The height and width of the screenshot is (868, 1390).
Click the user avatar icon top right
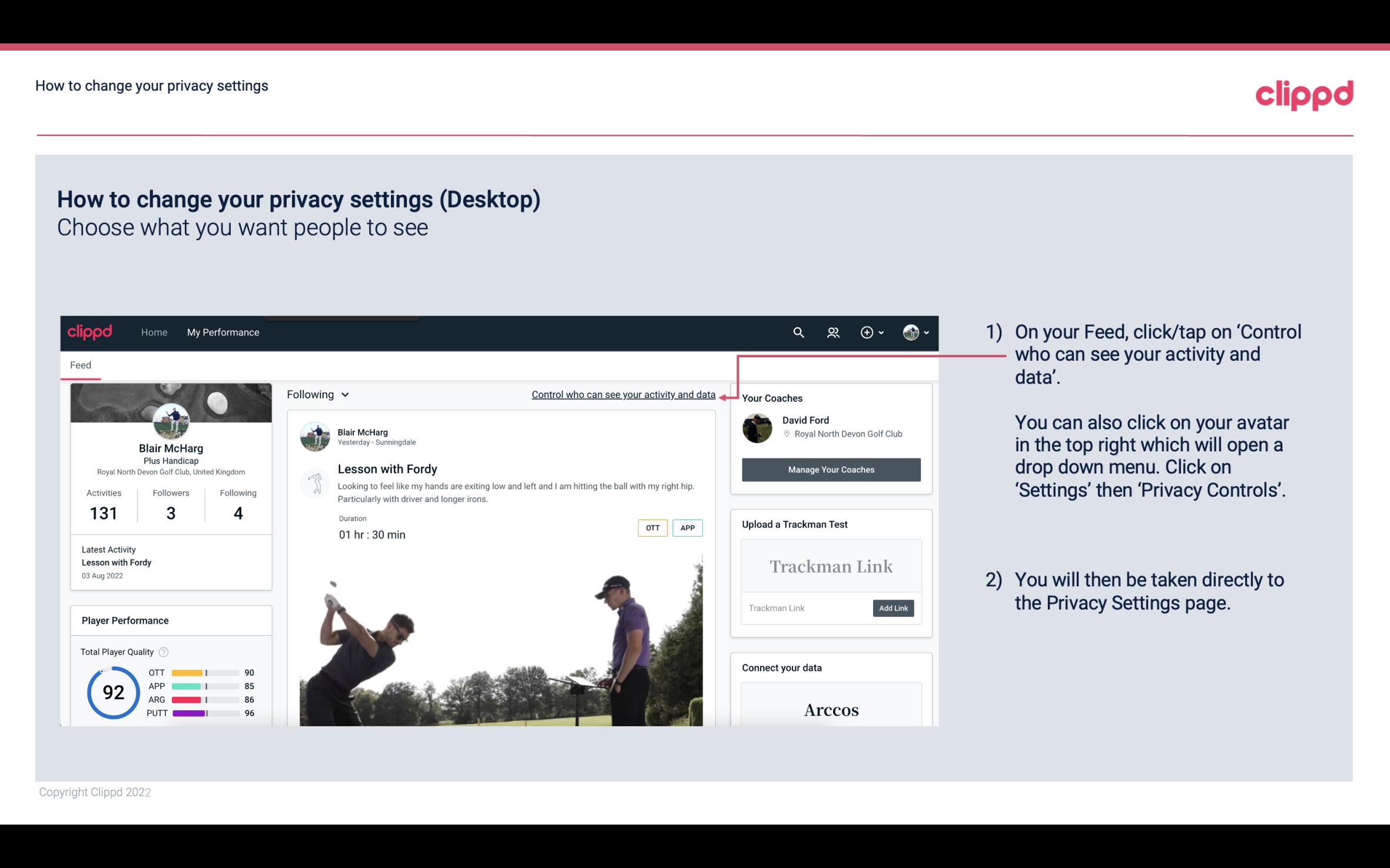point(909,332)
